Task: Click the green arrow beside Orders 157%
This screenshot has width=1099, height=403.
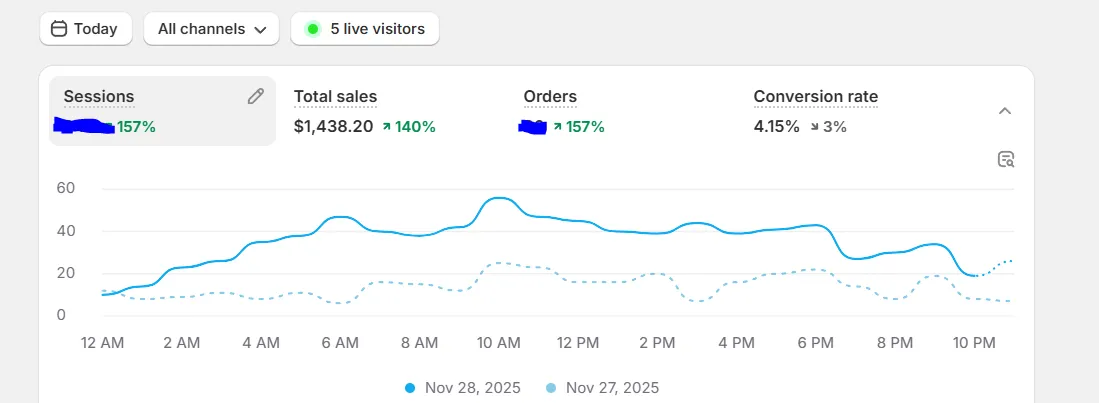Action: pos(555,127)
